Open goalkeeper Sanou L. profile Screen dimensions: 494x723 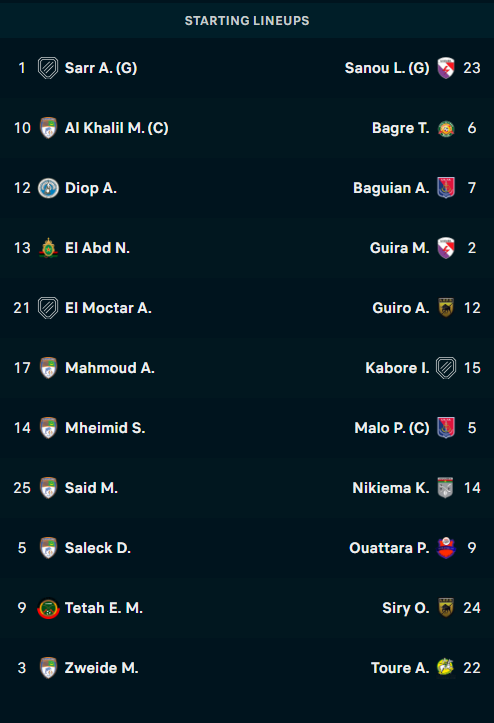pos(387,68)
